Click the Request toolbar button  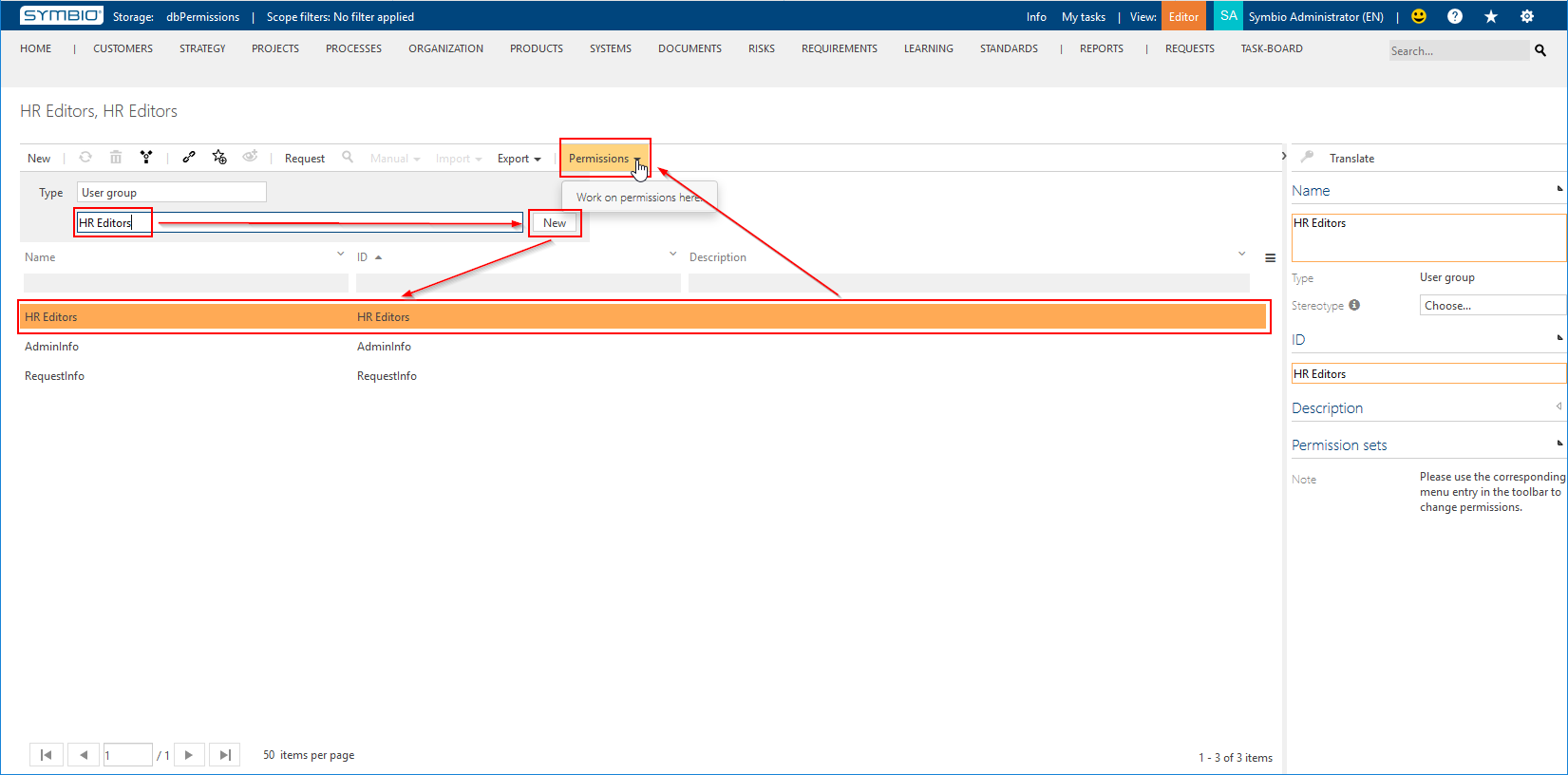pyautogui.click(x=305, y=159)
